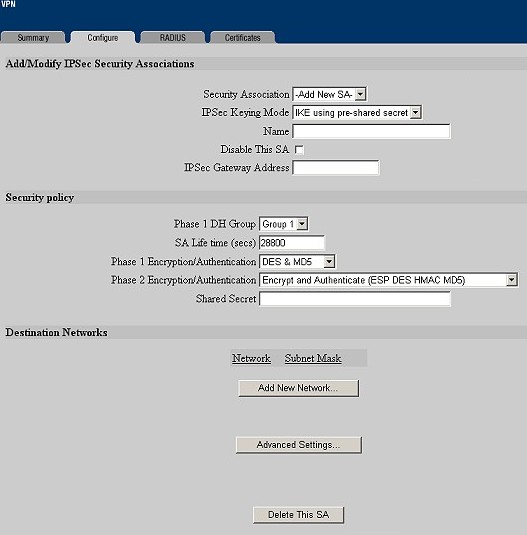The image size is (527, 535).
Task: Click the SA Life time field
Action: pos(292,243)
